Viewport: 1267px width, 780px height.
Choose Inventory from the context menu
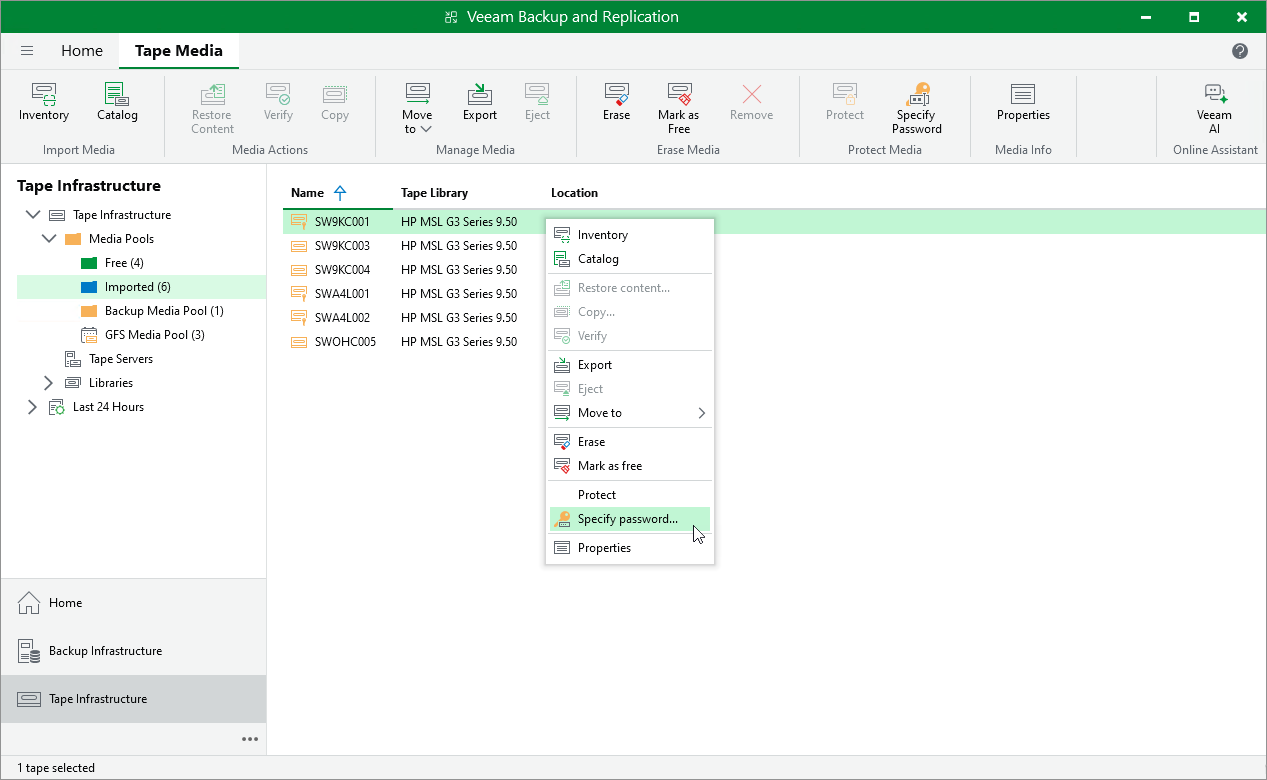[630, 235]
